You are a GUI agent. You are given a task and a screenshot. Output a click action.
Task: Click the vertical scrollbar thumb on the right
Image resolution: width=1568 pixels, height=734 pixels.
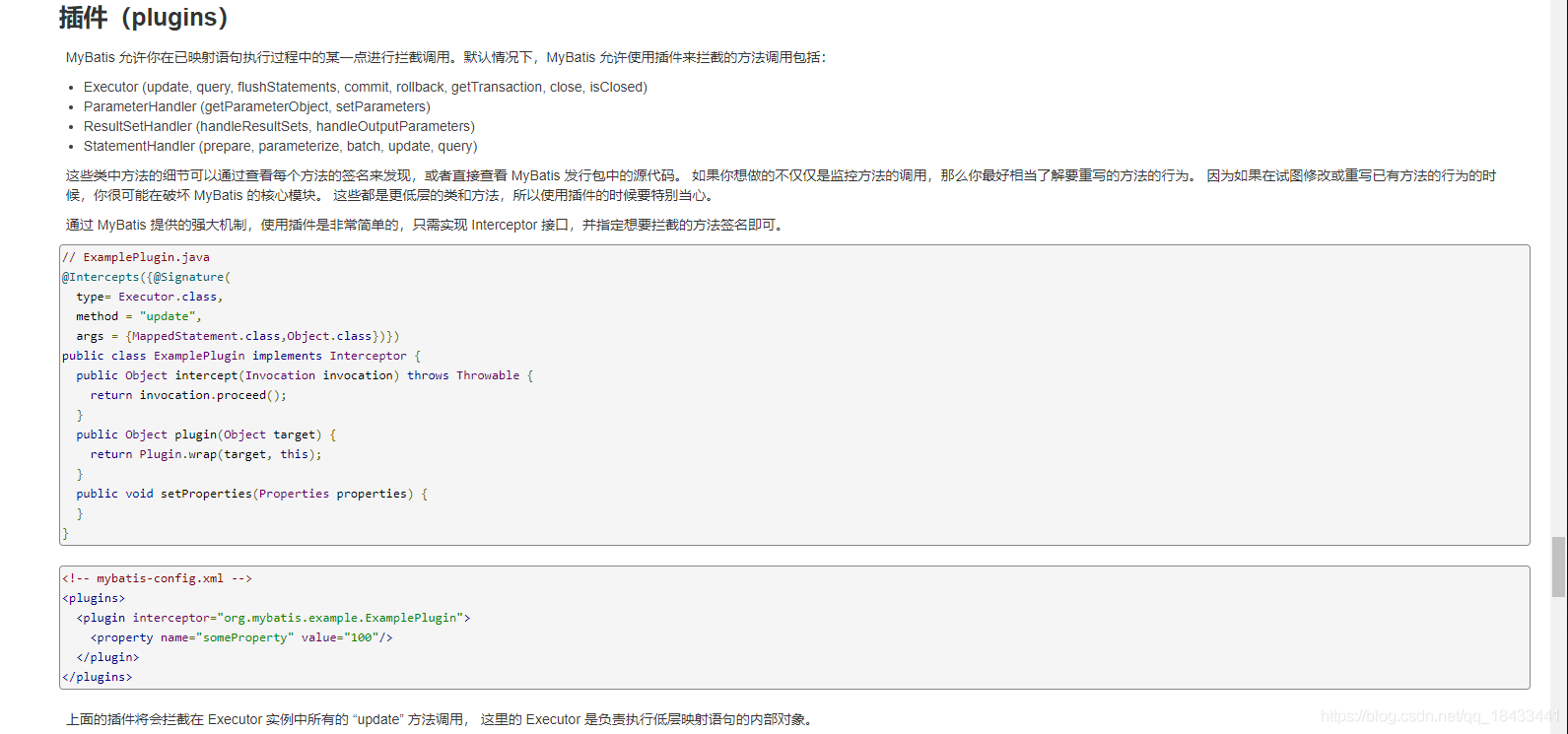[x=1558, y=567]
